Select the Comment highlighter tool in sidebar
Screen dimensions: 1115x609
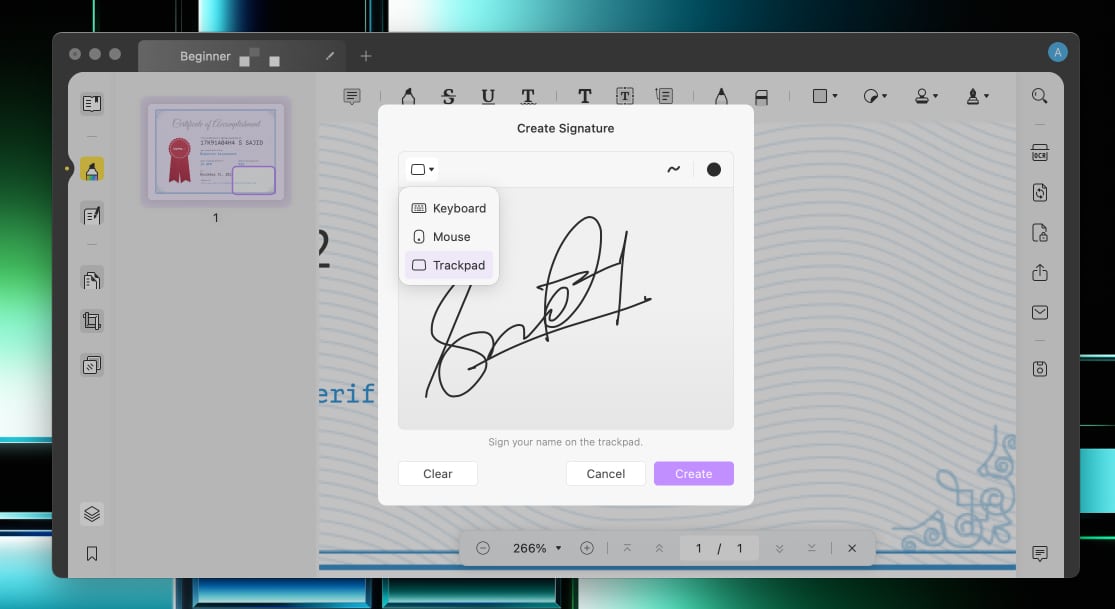(92, 169)
